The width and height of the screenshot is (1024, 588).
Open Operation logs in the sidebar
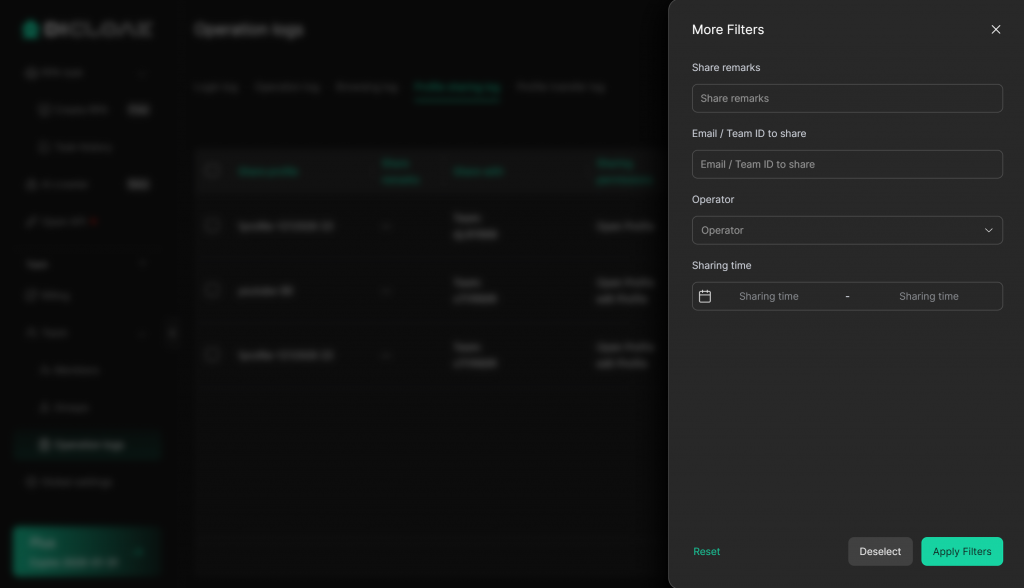[x=89, y=445]
